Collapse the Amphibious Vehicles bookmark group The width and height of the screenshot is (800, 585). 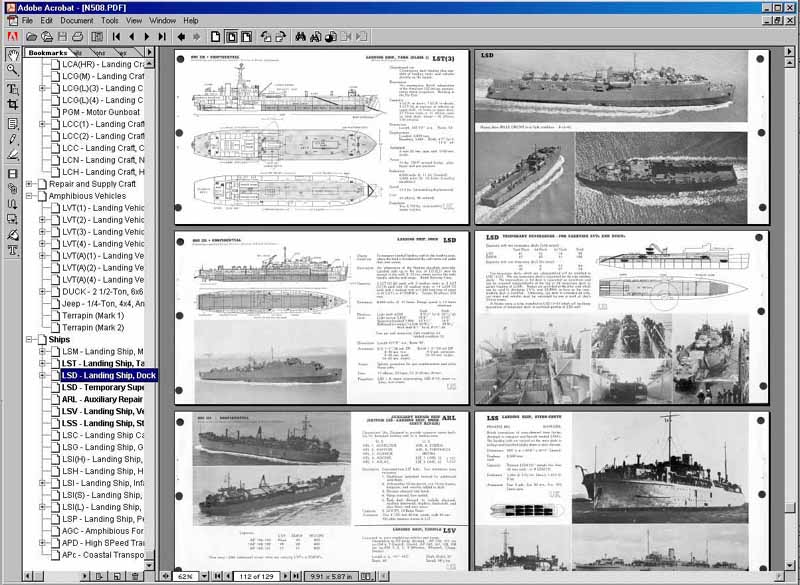point(30,196)
